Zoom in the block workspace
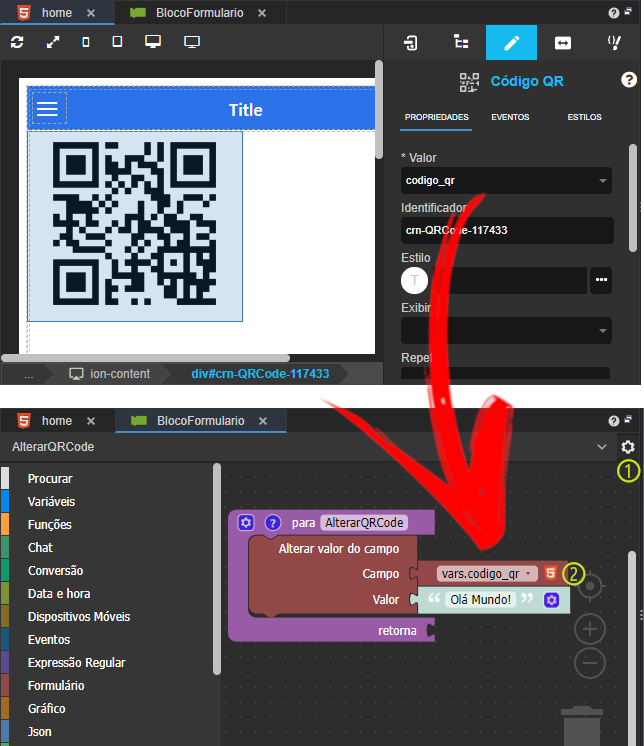Image resolution: width=644 pixels, height=746 pixels. point(590,629)
